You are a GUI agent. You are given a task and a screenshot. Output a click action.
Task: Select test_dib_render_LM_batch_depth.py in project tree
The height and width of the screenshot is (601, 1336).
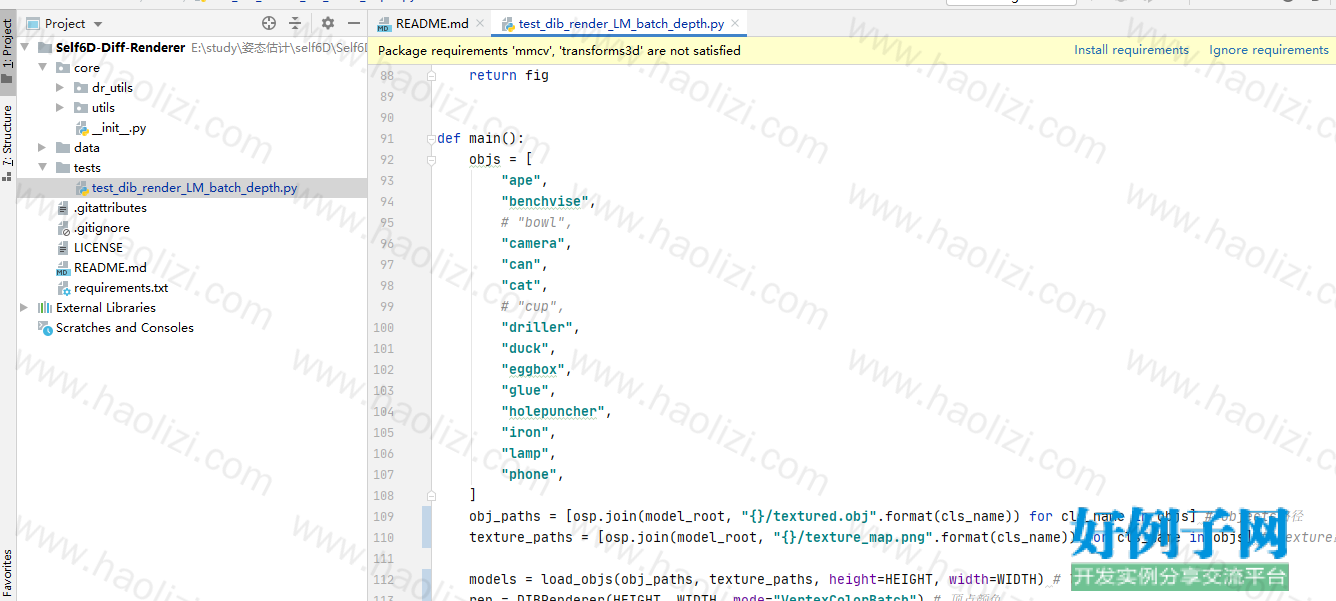[x=192, y=188]
